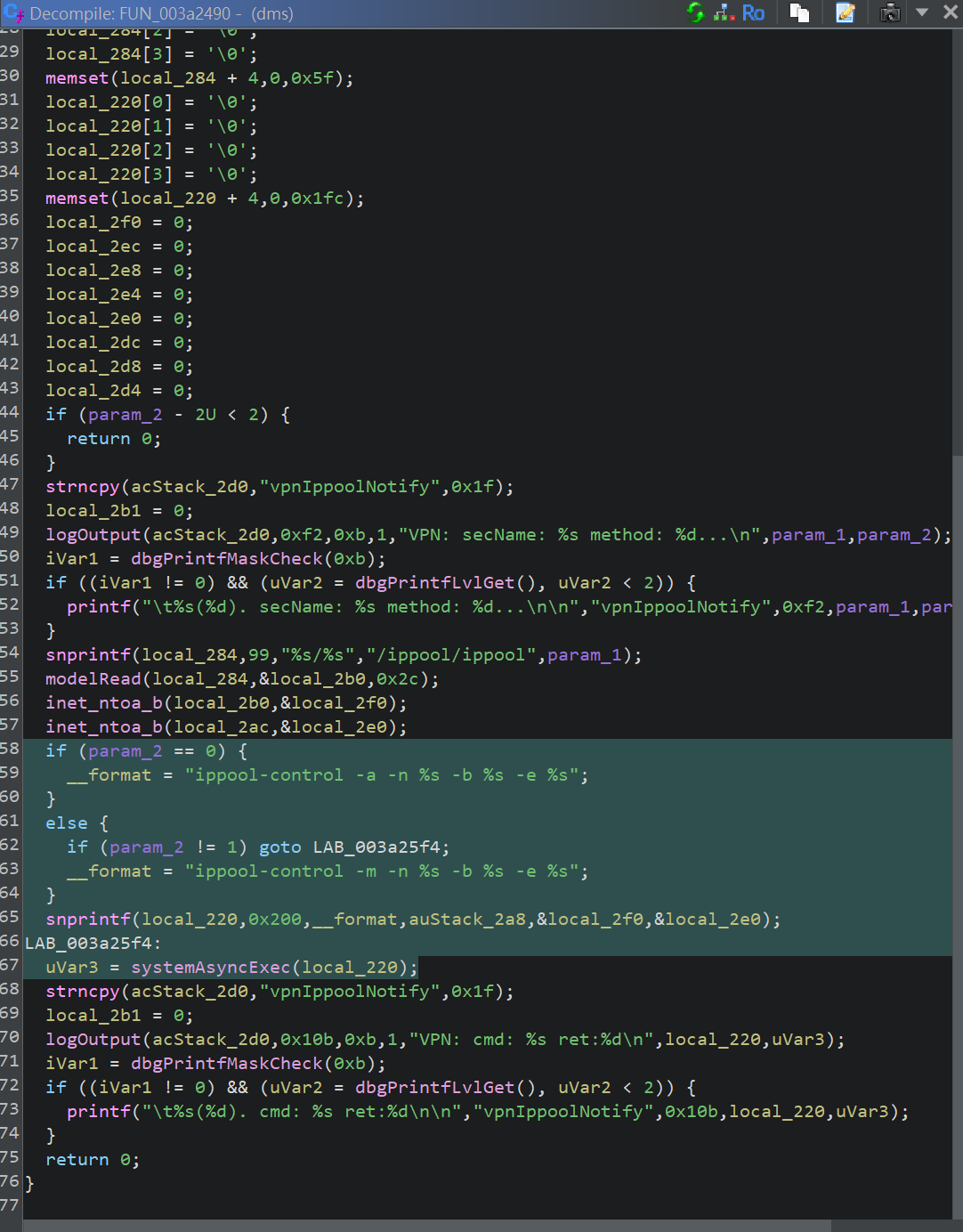Click the Re-decompile refresh icon
The width and height of the screenshot is (963, 1232).
point(695,12)
